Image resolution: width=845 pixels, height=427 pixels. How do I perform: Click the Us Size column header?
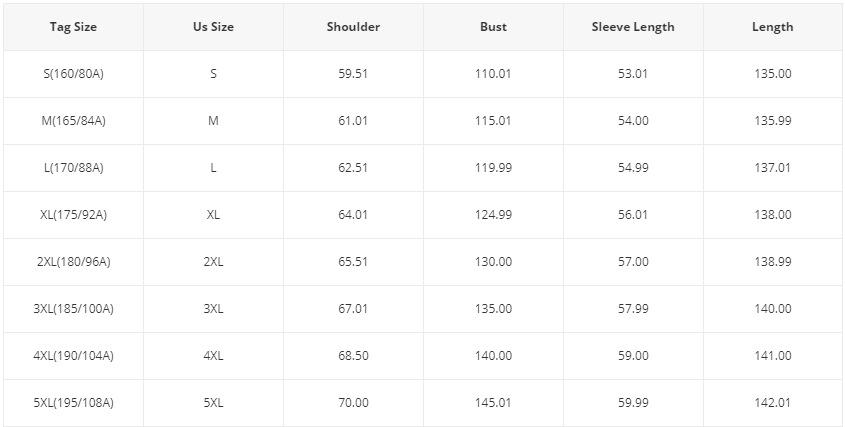(213, 27)
